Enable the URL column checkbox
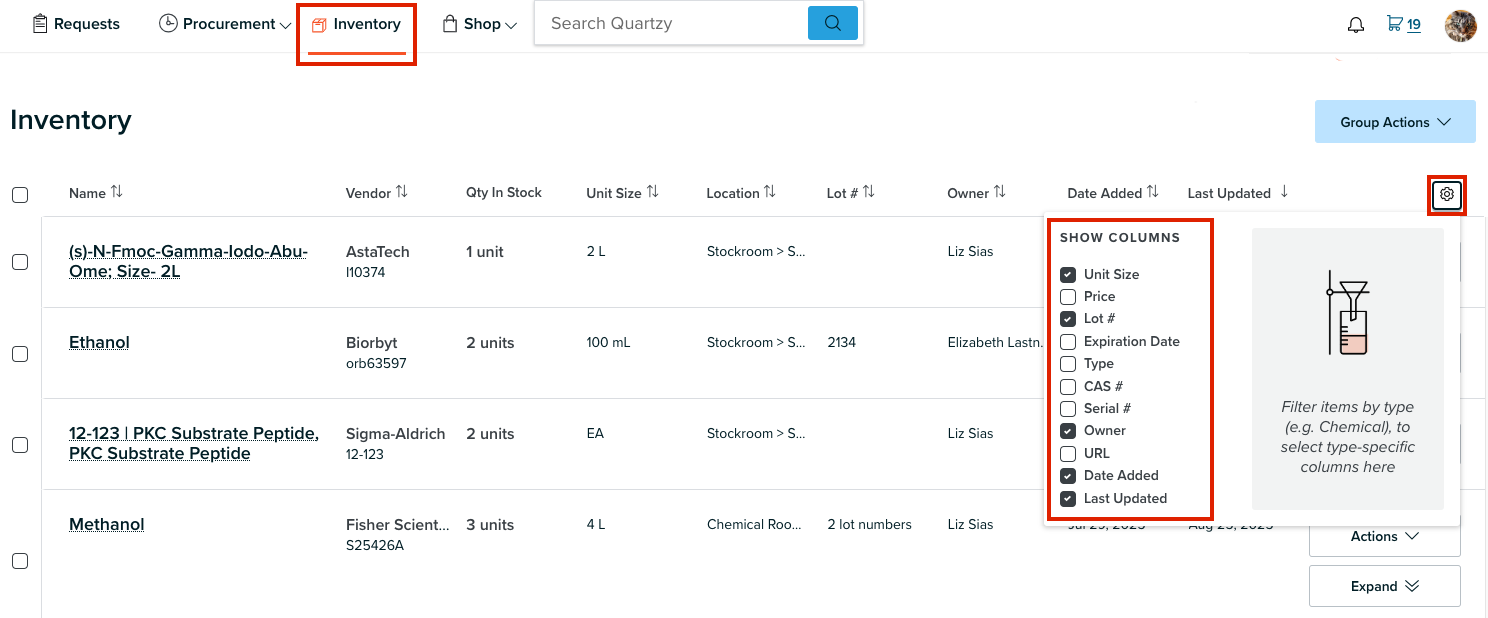The width and height of the screenshot is (1488, 618). [1068, 454]
